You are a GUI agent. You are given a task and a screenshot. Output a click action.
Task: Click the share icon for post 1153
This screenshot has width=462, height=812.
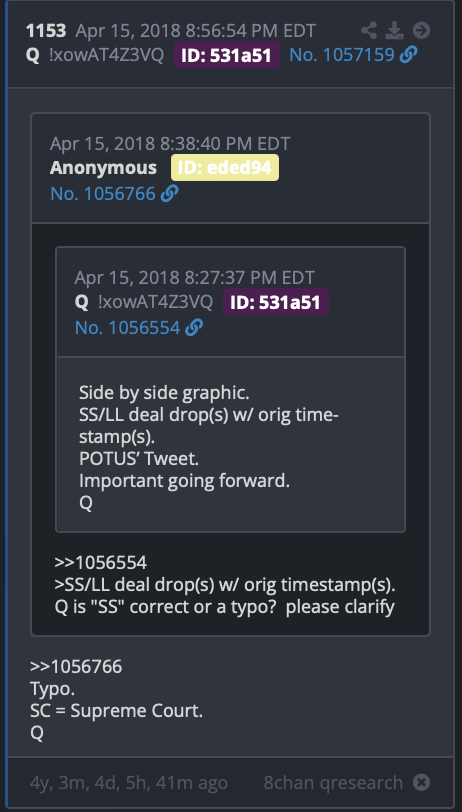click(x=369, y=31)
